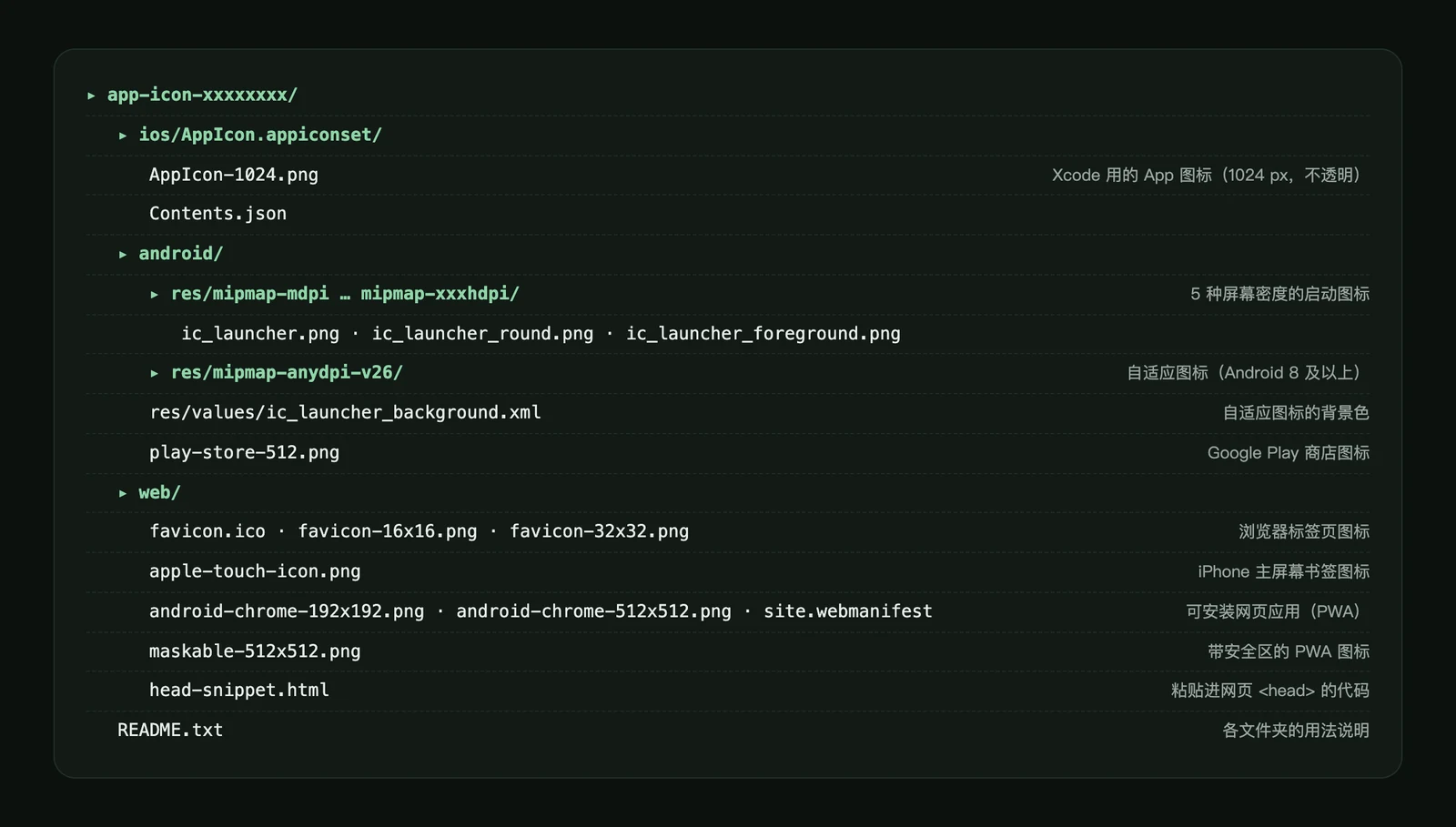The height and width of the screenshot is (827, 1456).
Task: Collapse the ios/AppIcon.appiconset/ folder arrow
Action: click(123, 136)
